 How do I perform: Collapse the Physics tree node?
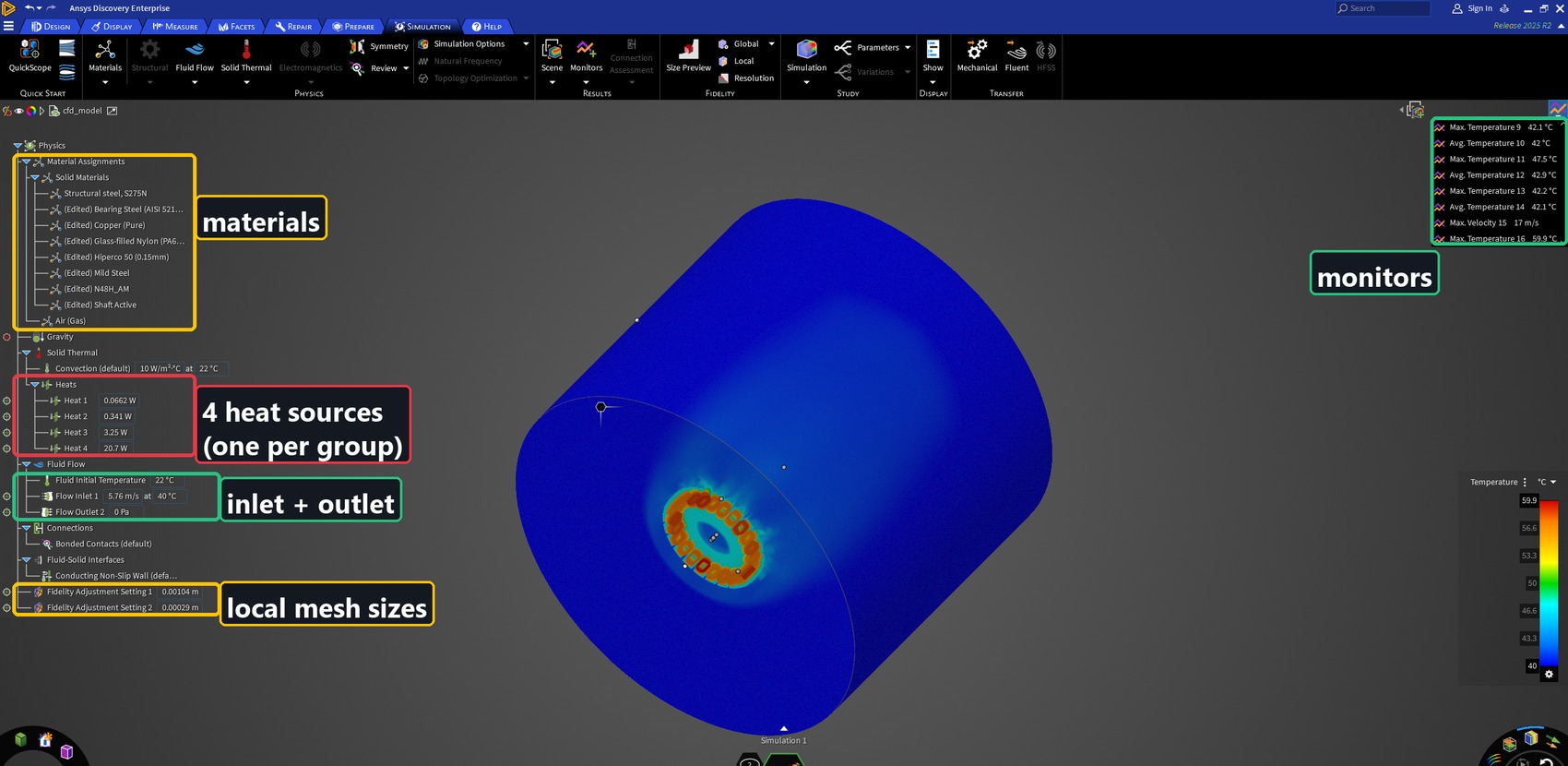point(18,145)
